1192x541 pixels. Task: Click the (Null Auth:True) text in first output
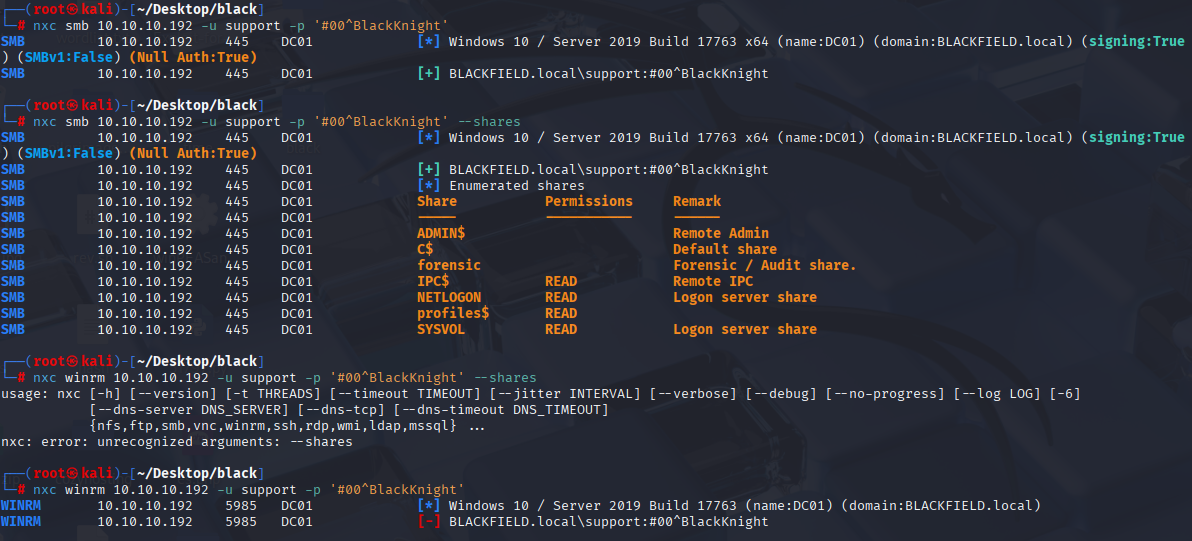pos(193,58)
